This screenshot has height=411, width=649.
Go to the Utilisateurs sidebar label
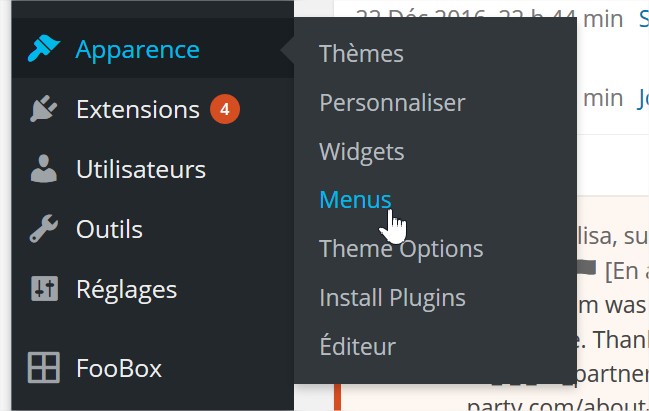coord(141,169)
